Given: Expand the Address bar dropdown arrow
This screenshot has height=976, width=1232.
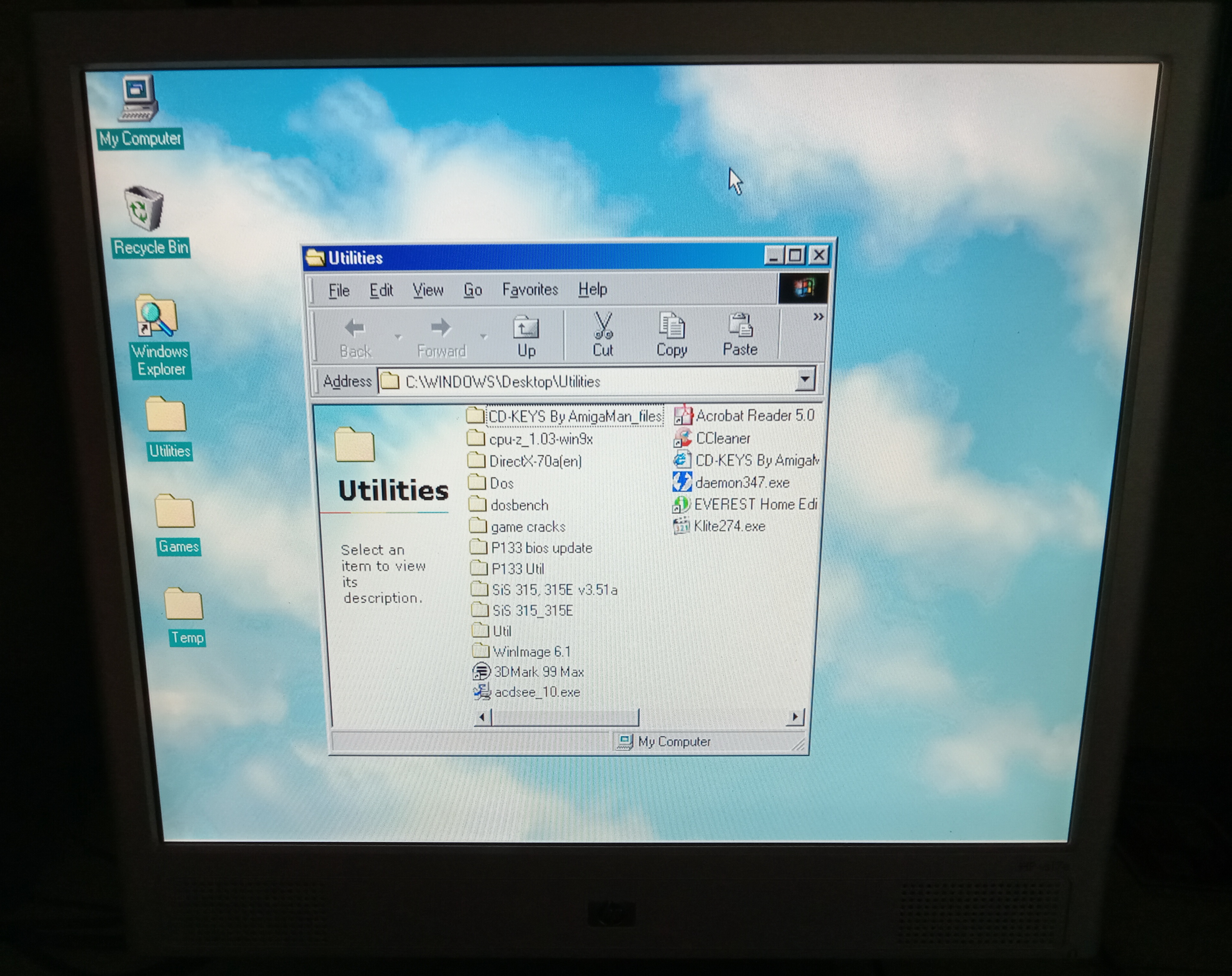Looking at the screenshot, I should click(x=805, y=380).
